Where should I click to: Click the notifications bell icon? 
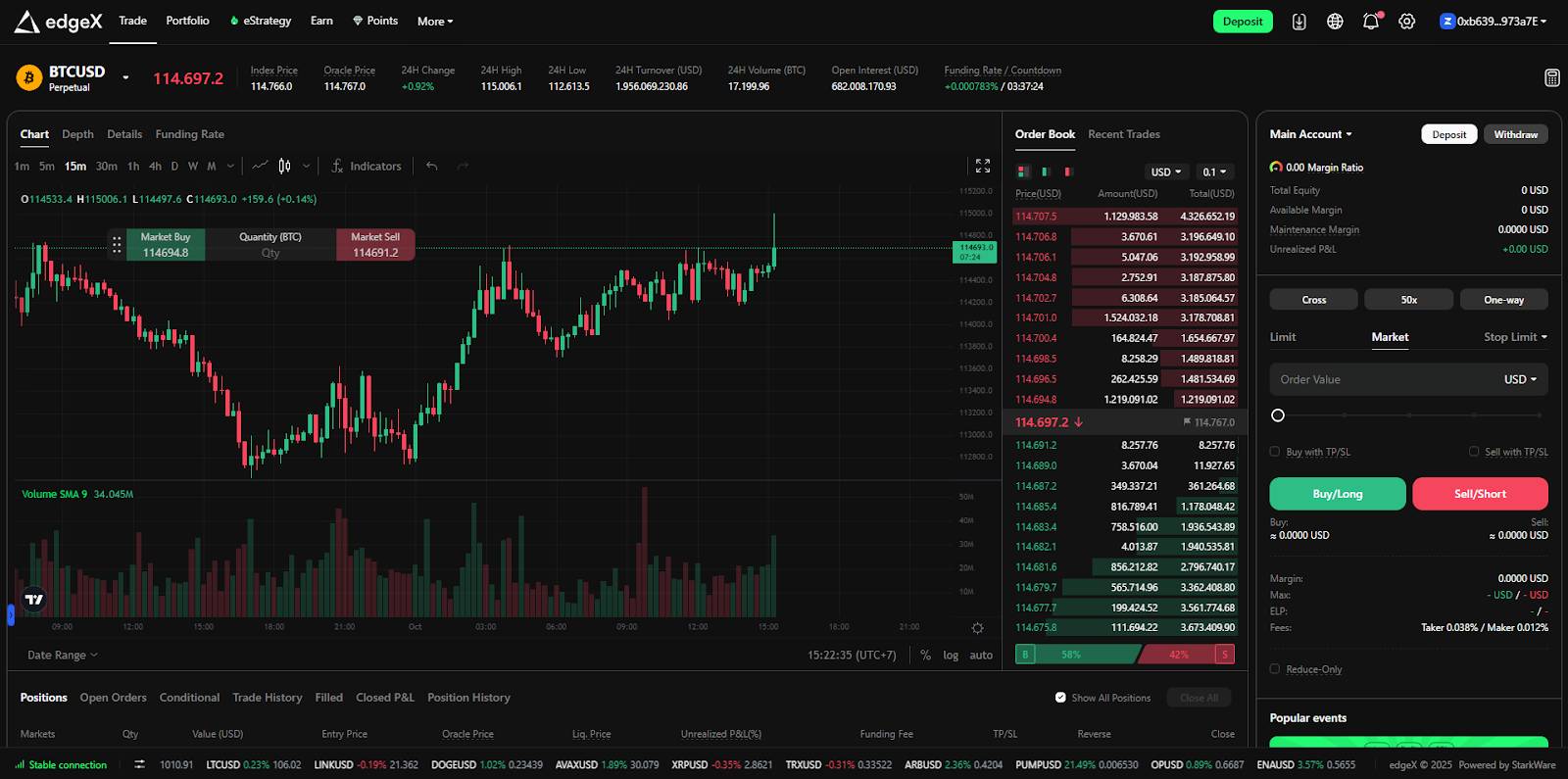tap(1370, 22)
